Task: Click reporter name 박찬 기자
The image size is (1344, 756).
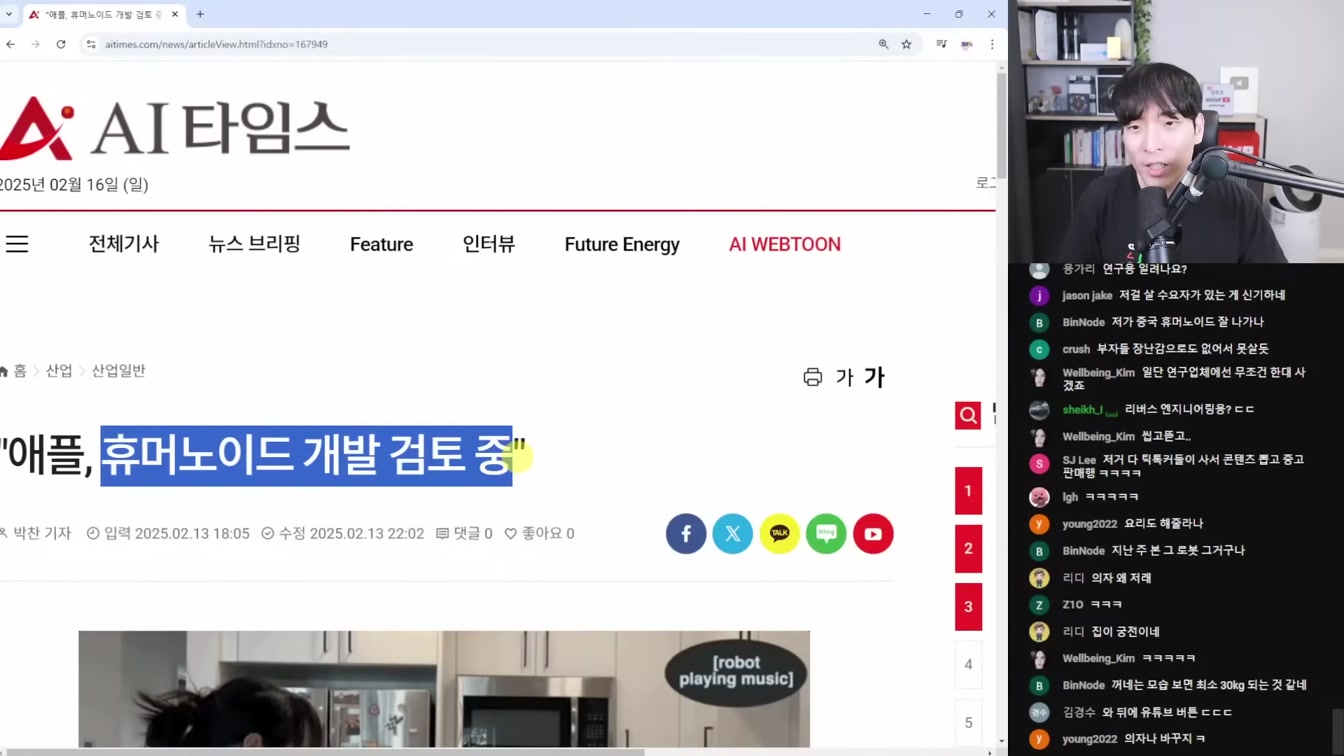Action: (x=40, y=534)
